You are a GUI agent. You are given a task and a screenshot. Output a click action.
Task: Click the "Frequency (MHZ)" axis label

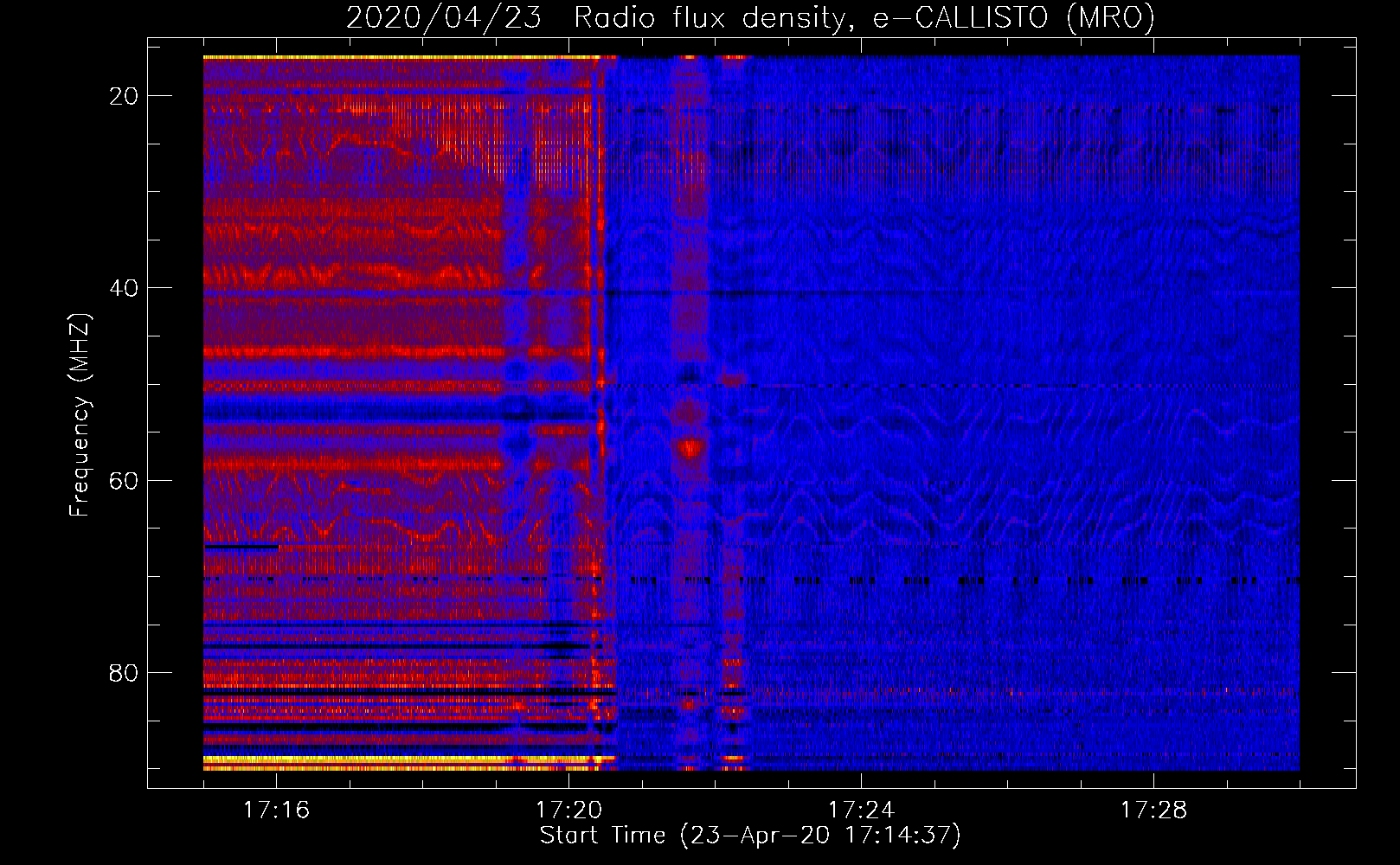tap(80, 415)
